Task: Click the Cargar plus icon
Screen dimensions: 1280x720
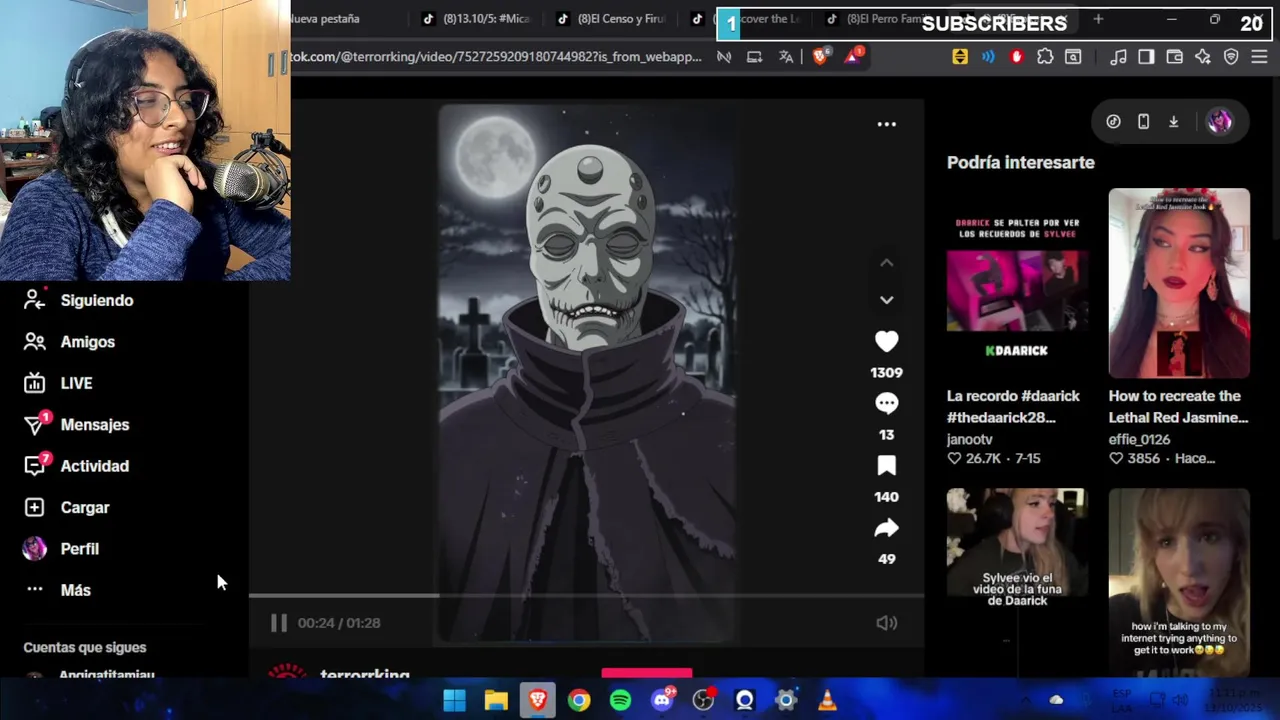Action: (34, 508)
